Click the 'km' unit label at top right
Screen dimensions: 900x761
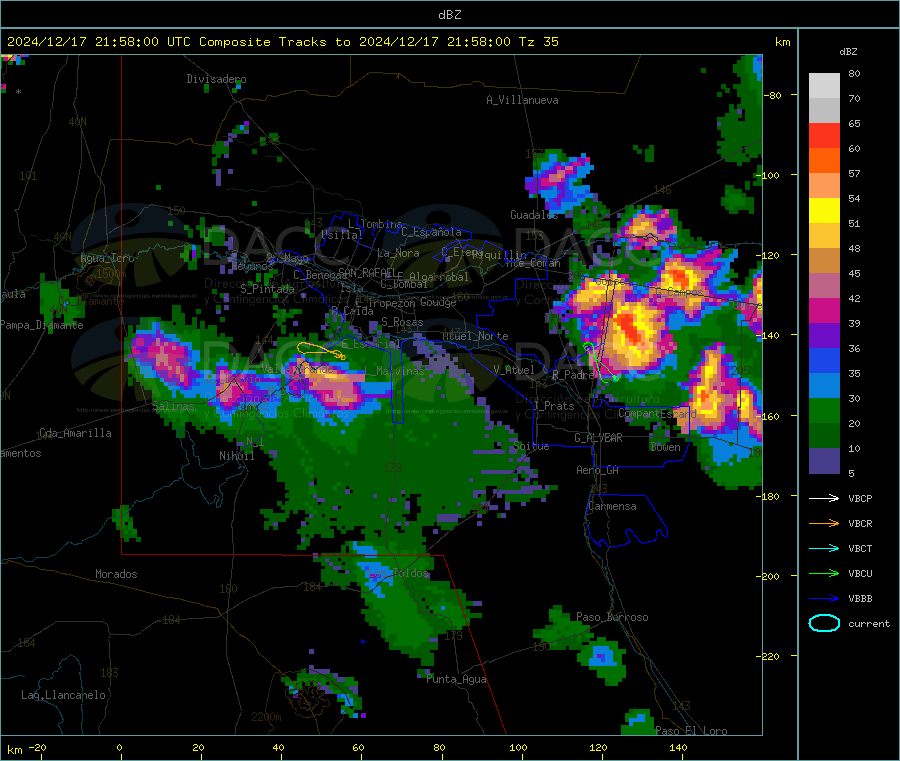(782, 42)
